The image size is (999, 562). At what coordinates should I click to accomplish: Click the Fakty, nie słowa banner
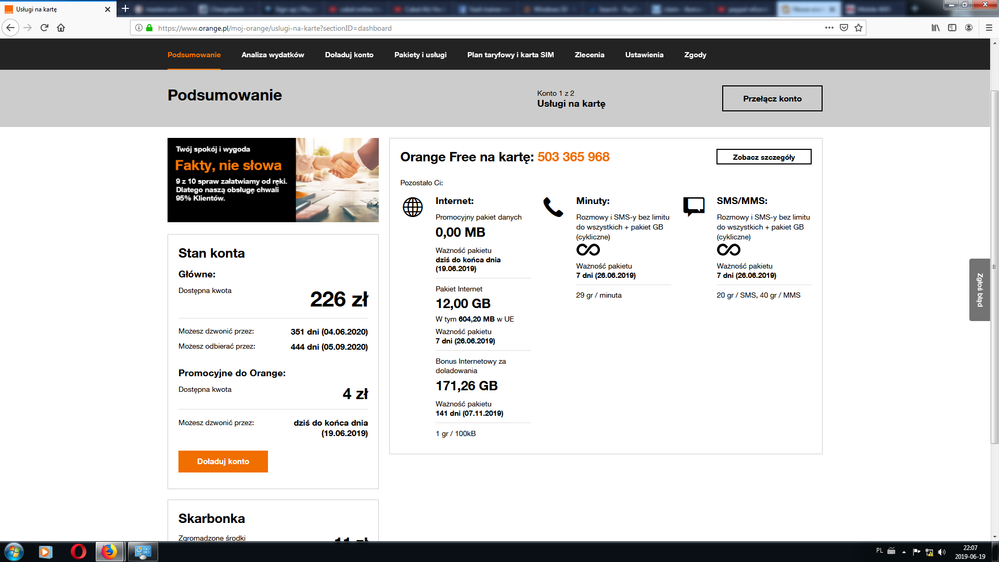(273, 180)
